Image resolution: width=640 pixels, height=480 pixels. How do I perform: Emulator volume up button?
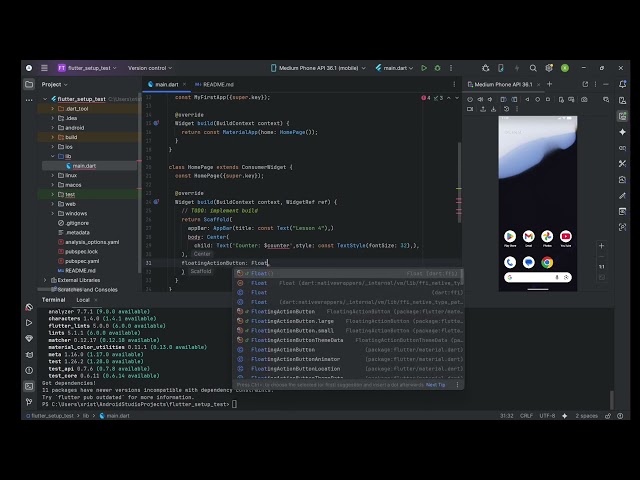480,99
